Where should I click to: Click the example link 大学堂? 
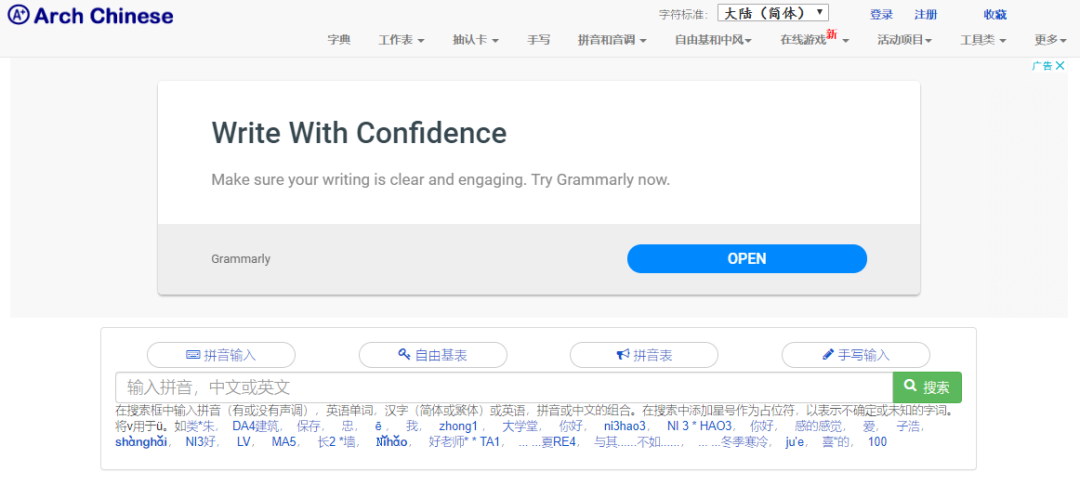tap(520, 426)
